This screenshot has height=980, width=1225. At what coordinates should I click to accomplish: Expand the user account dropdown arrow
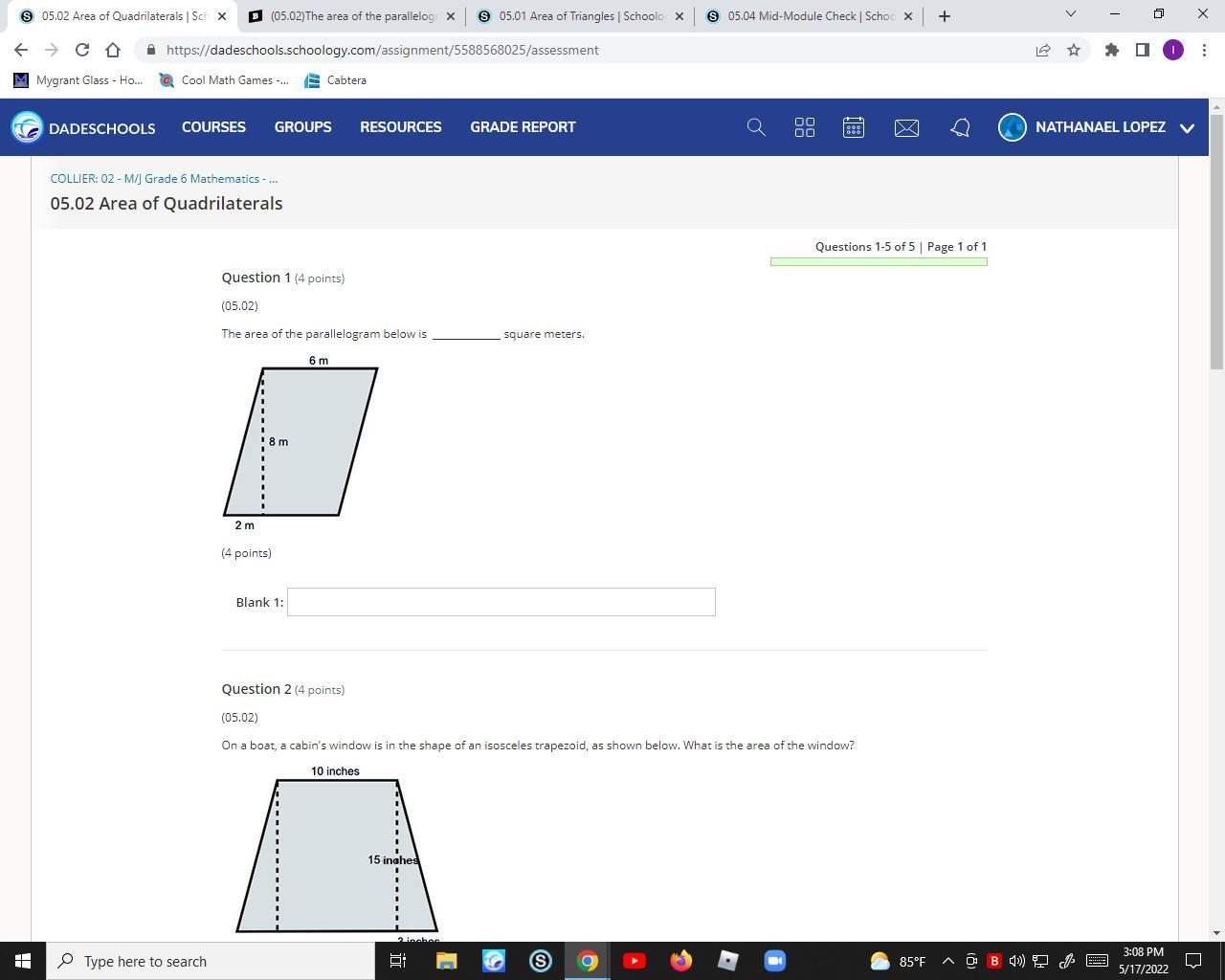(1188, 128)
